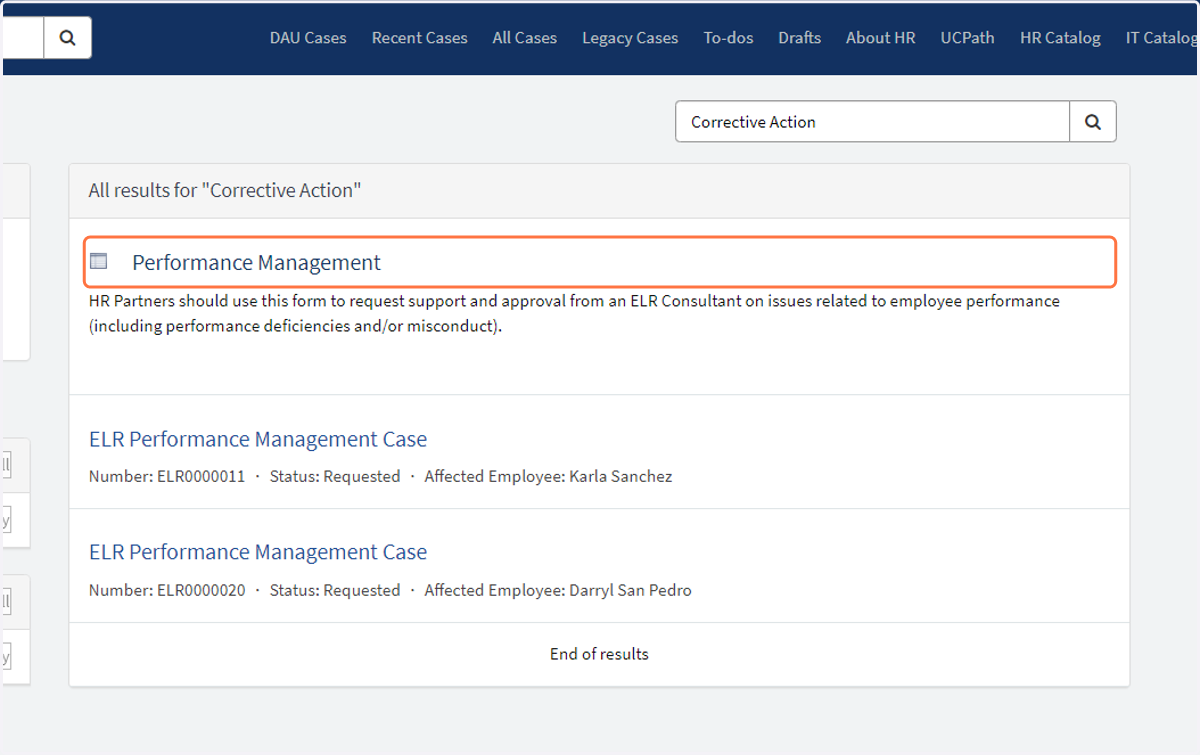Click the top navigation search input box
The width and height of the screenshot is (1200, 755).
[x=22, y=38]
